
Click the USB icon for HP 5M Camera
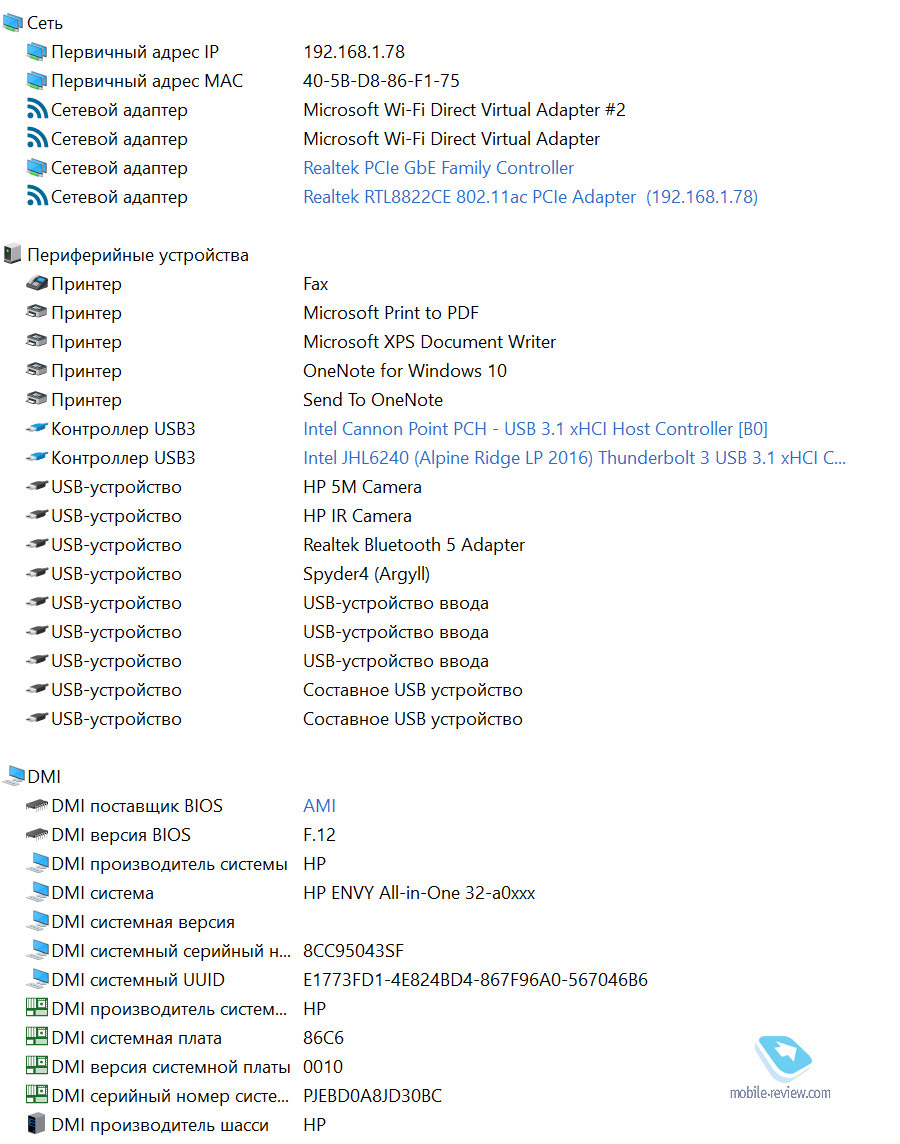tap(36, 487)
